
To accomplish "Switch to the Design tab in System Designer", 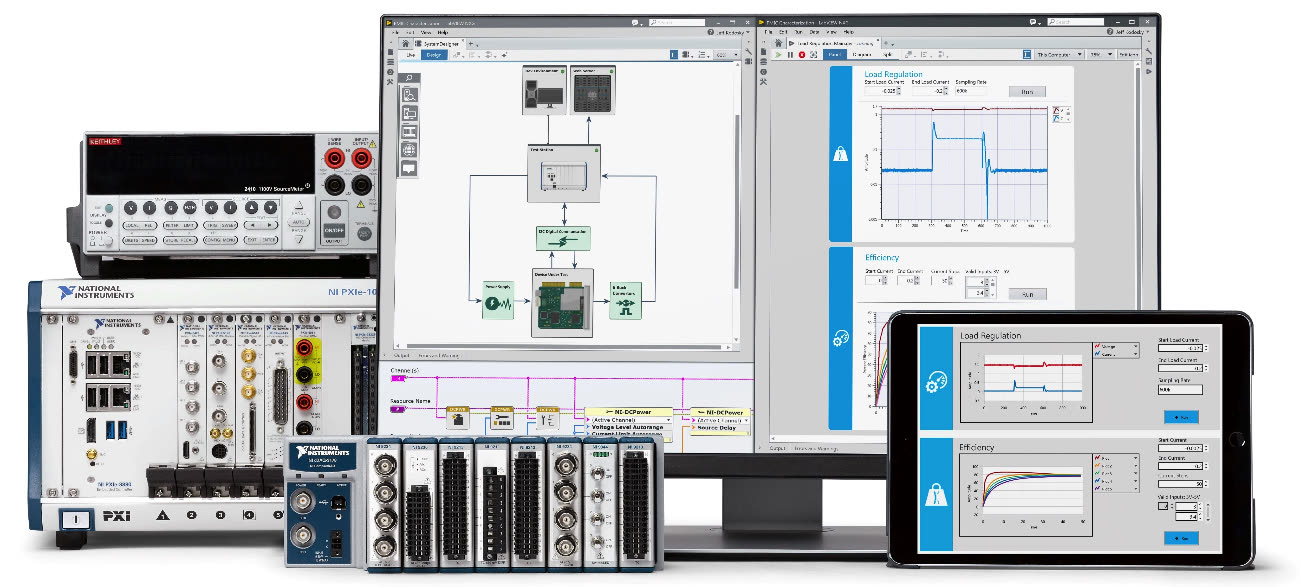I will (x=433, y=55).
